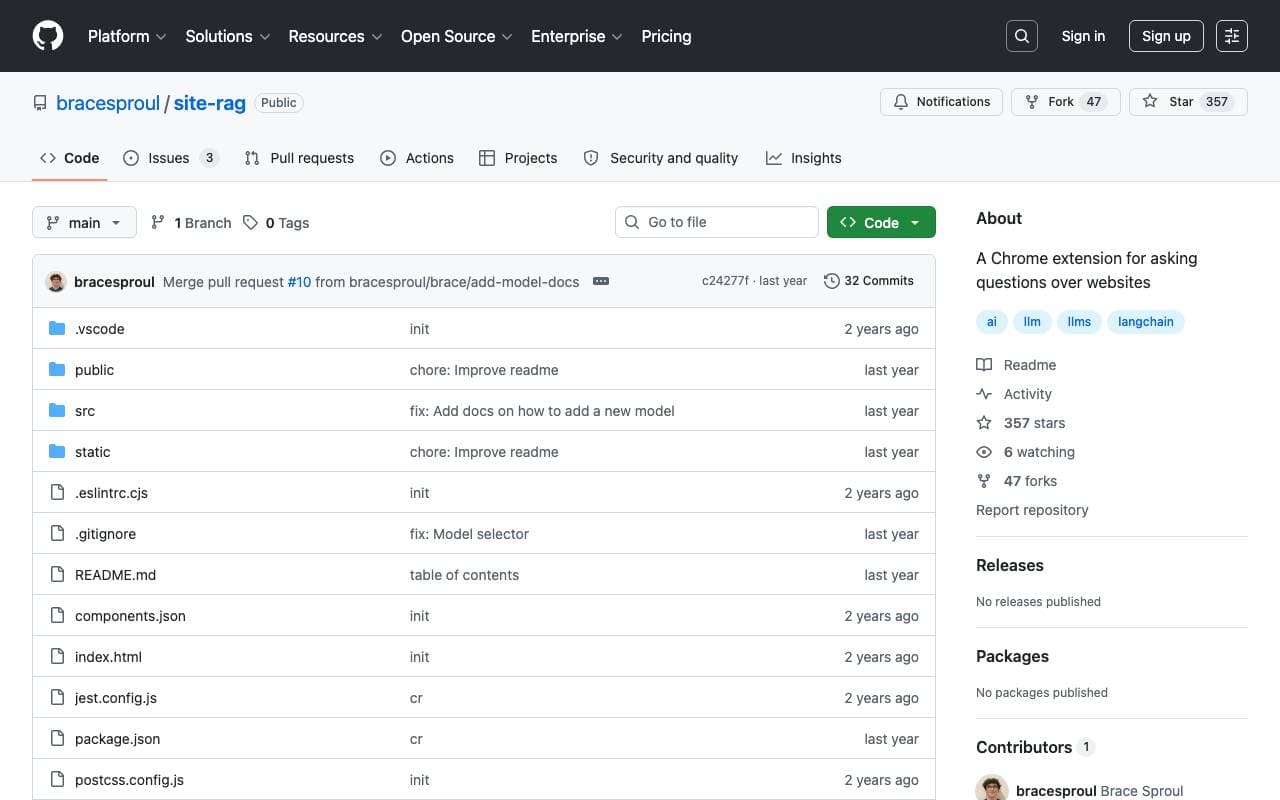Screen dimensions: 1280x800
Task: Click the postcss.config.js file icon
Action: point(57,780)
